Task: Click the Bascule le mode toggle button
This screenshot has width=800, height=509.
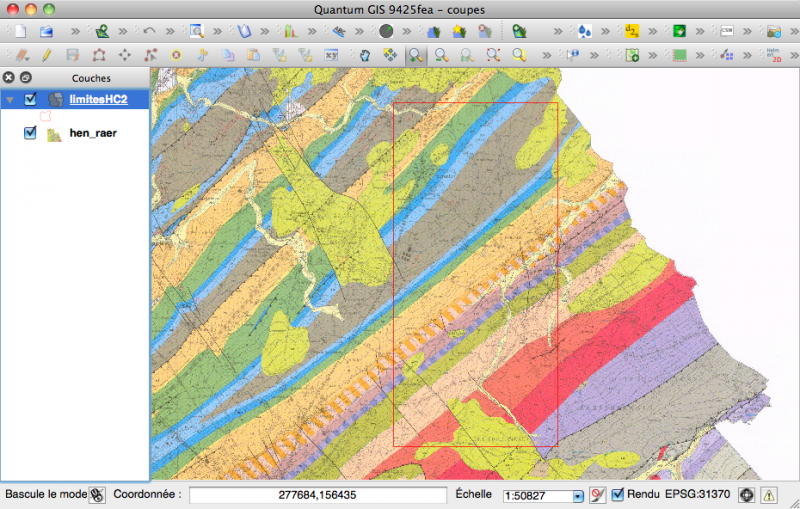Action: (97, 495)
